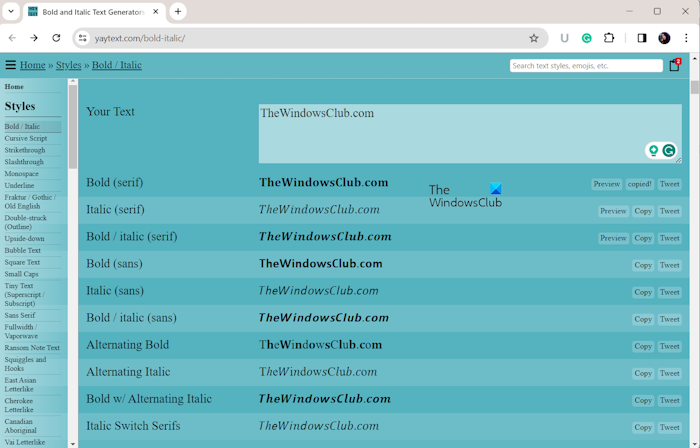The width and height of the screenshot is (700, 448).
Task: Toggle the browser side panel
Action: pyautogui.click(x=642, y=38)
